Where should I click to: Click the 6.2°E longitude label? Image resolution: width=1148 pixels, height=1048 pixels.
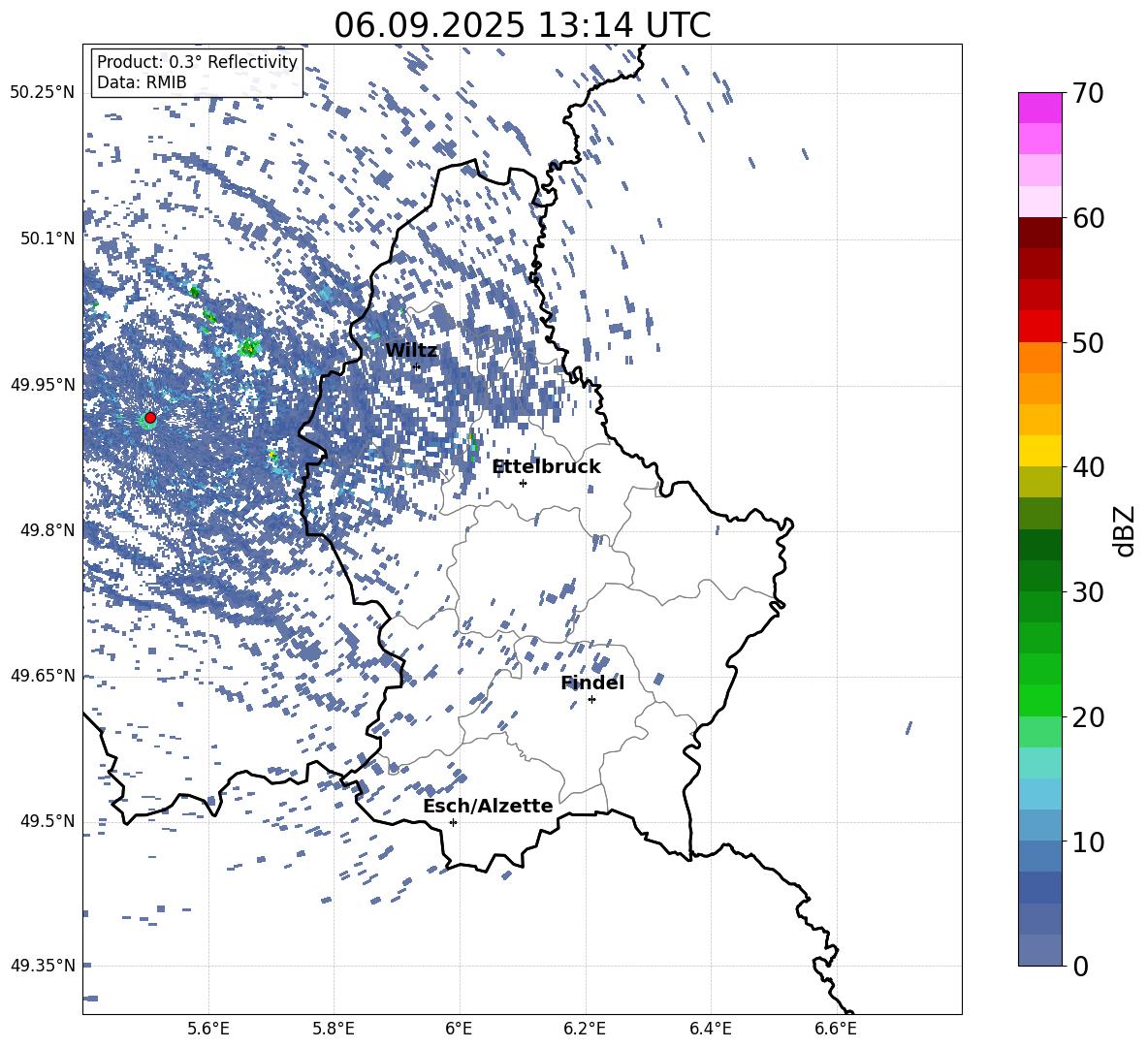coord(585,1029)
